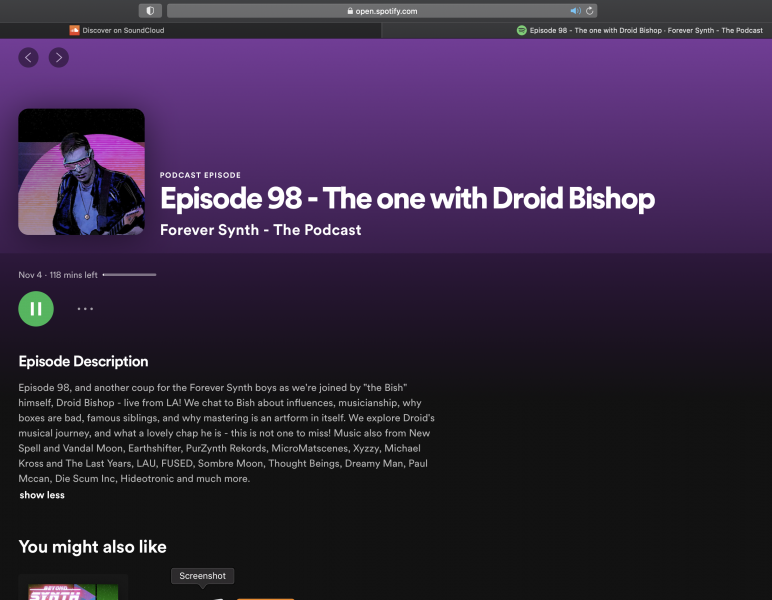Click the Episode 98 title heading

tap(407, 199)
